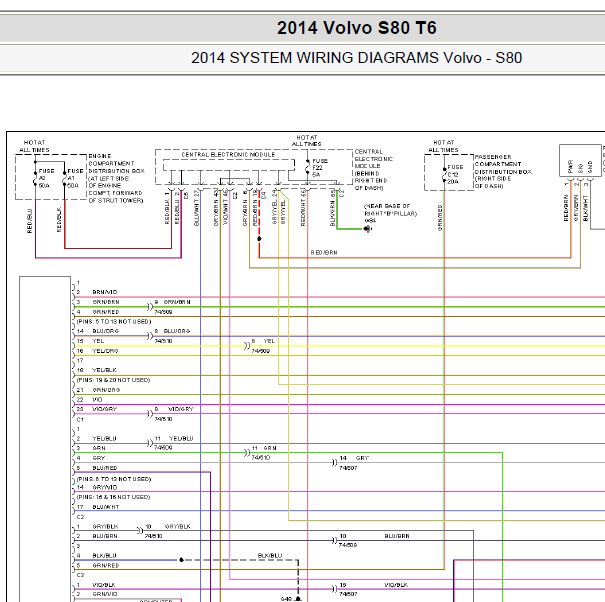Viewport: 605px width, 602px height.
Task: Click vertical "GRN/RED" label below fuse C12
Action: (x=440, y=218)
